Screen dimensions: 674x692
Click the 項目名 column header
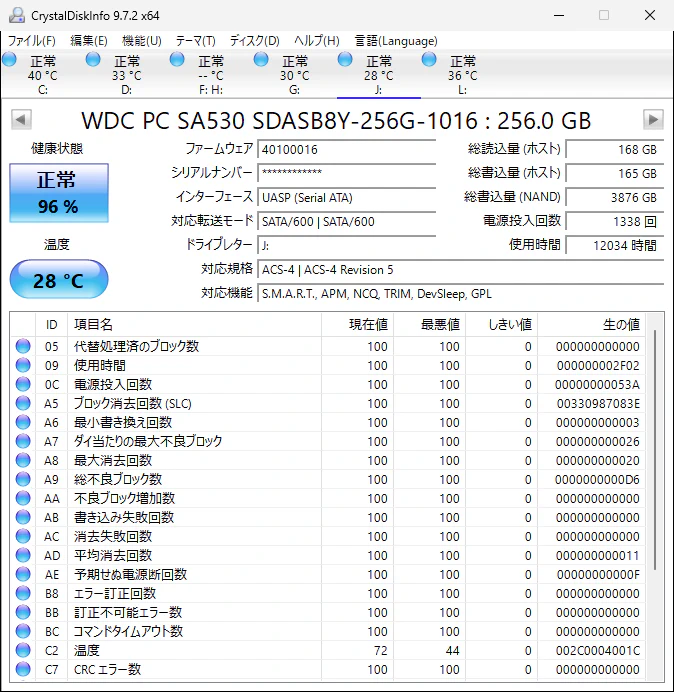194,325
